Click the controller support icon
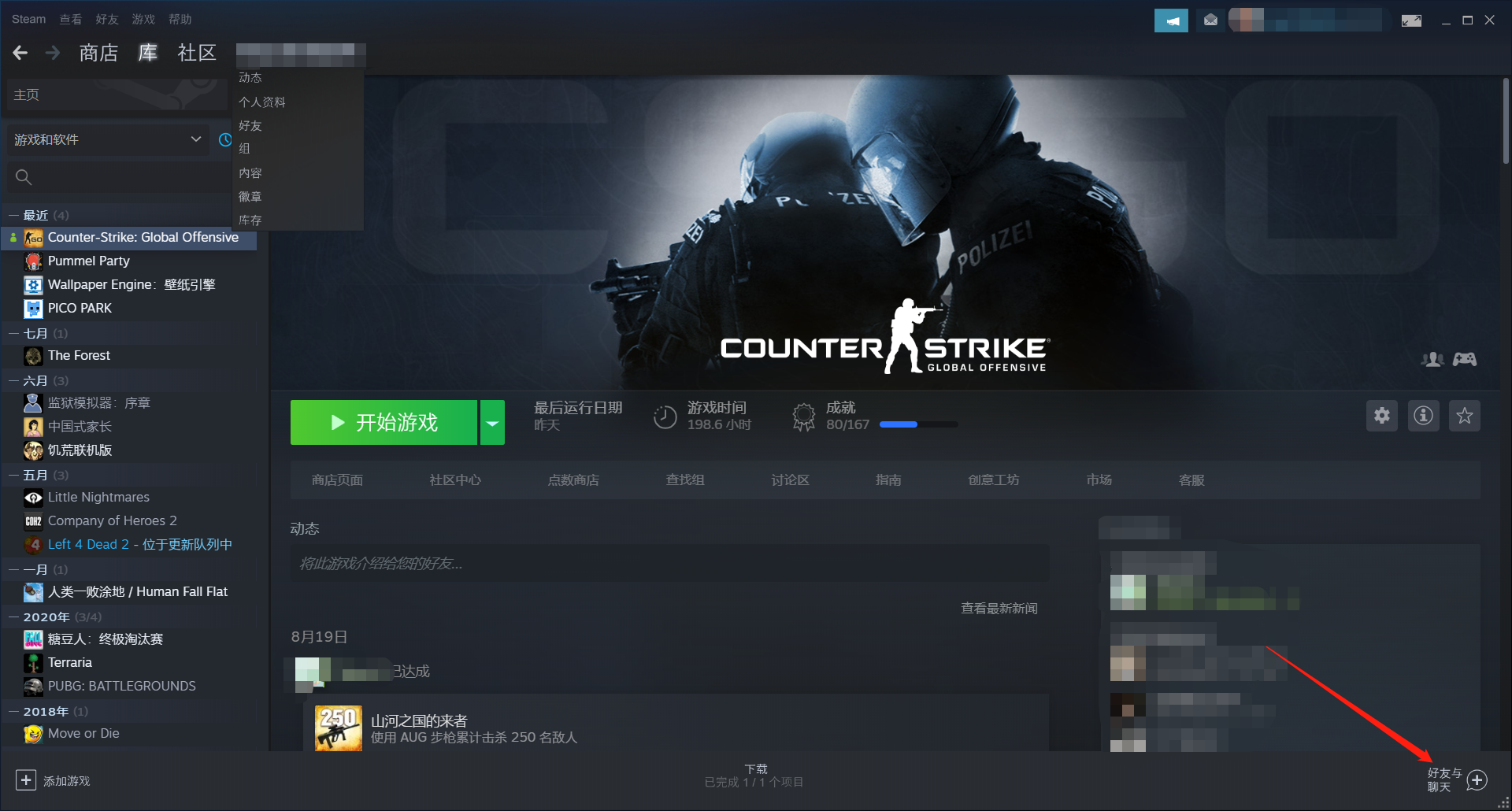This screenshot has width=1512, height=811. tap(1465, 359)
